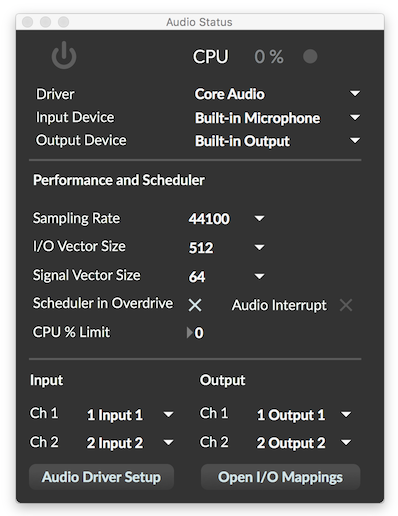This screenshot has height=516, width=398.
Task: Click the CPU 0 % usage readout
Action: pyautogui.click(x=269, y=56)
